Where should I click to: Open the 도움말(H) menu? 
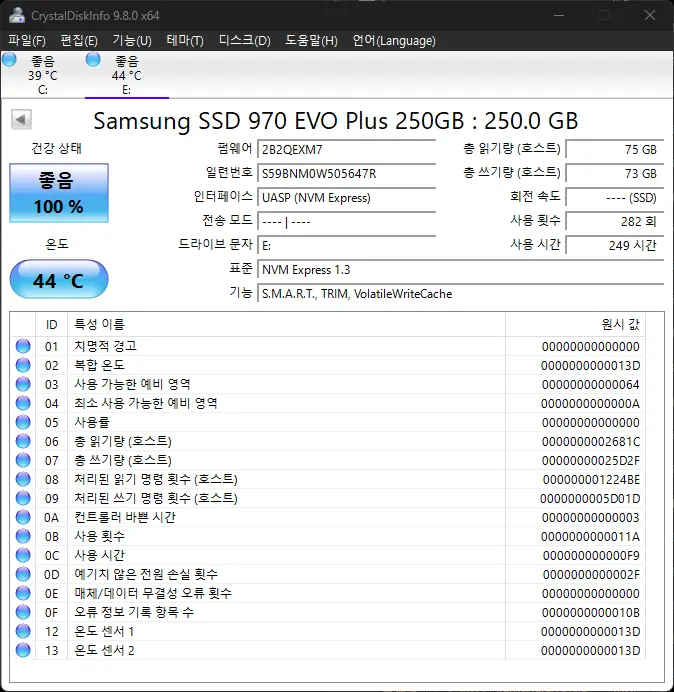pyautogui.click(x=311, y=41)
